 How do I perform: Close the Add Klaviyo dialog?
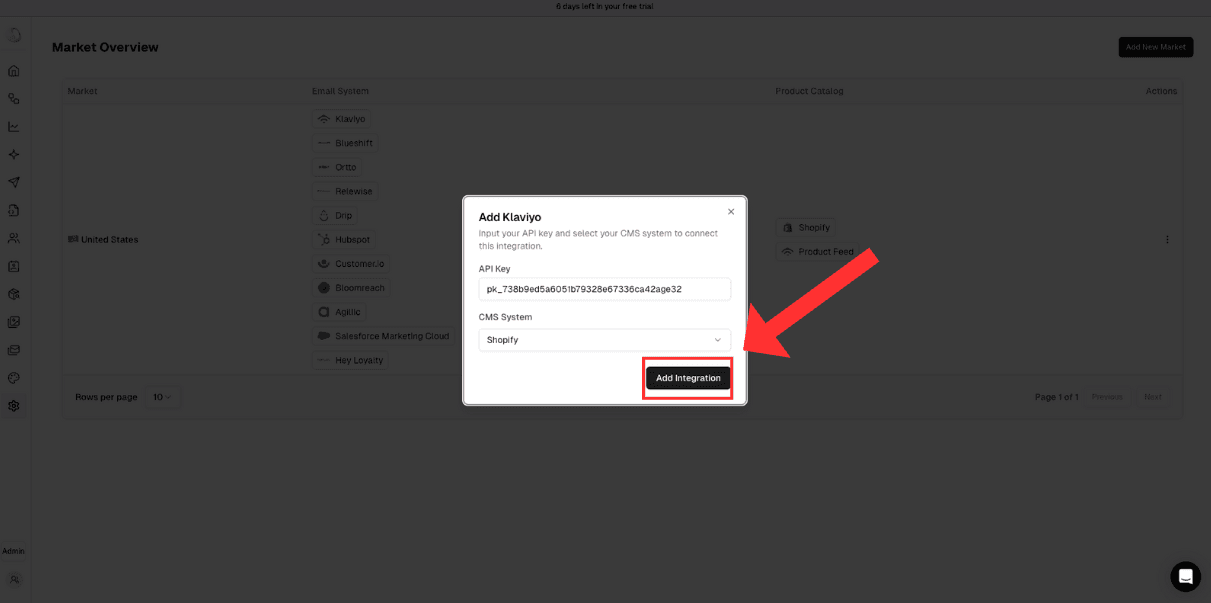coord(731,212)
